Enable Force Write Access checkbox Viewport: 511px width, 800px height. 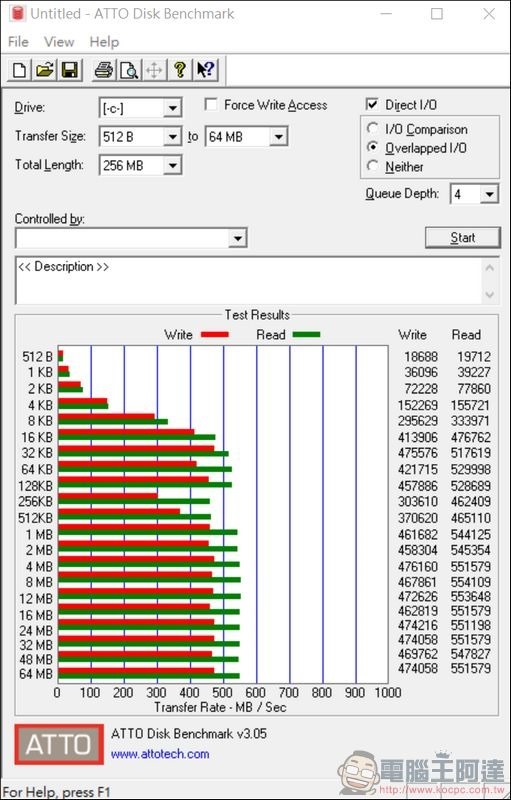(211, 105)
